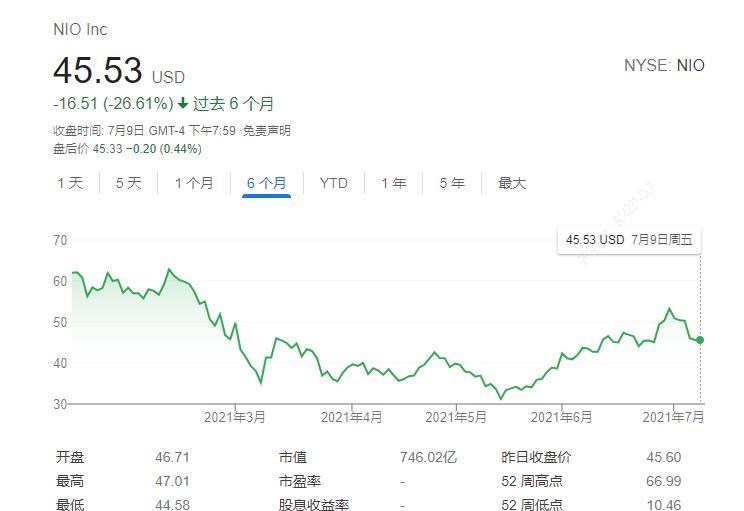Click the 52 周高点 value 66.99
Image resolution: width=744 pixels, height=511 pixels.
[x=664, y=481]
